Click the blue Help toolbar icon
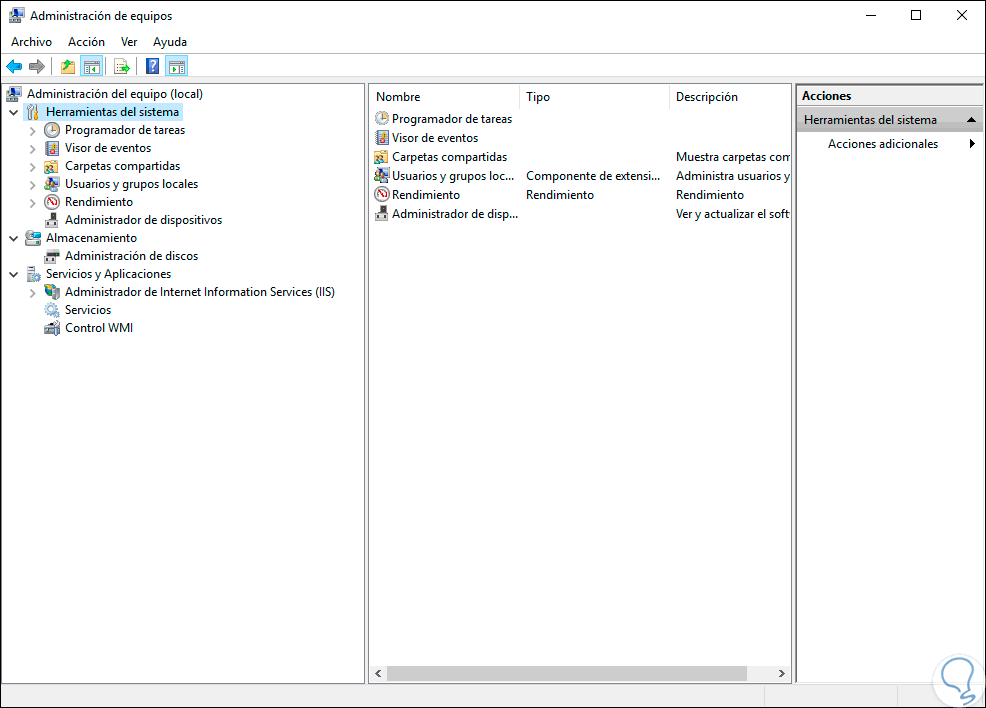The height and width of the screenshot is (708, 986). coord(152,66)
